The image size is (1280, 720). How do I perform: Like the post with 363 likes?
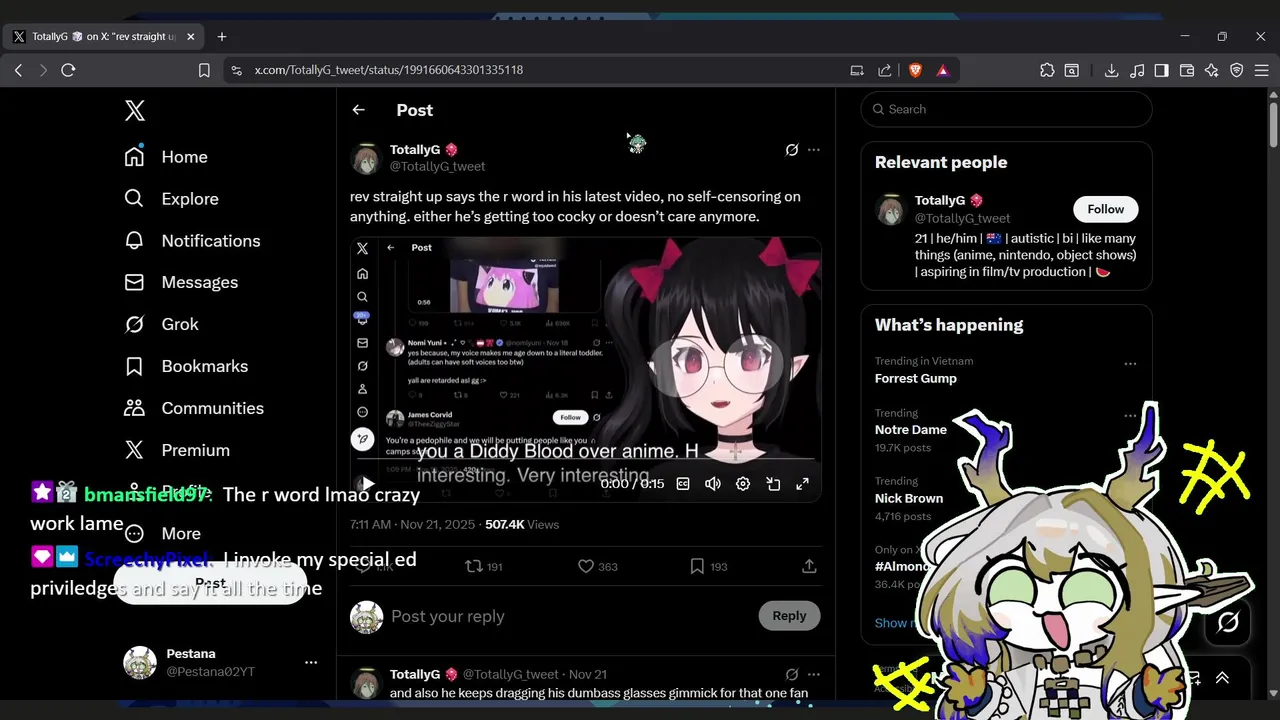pos(598,566)
